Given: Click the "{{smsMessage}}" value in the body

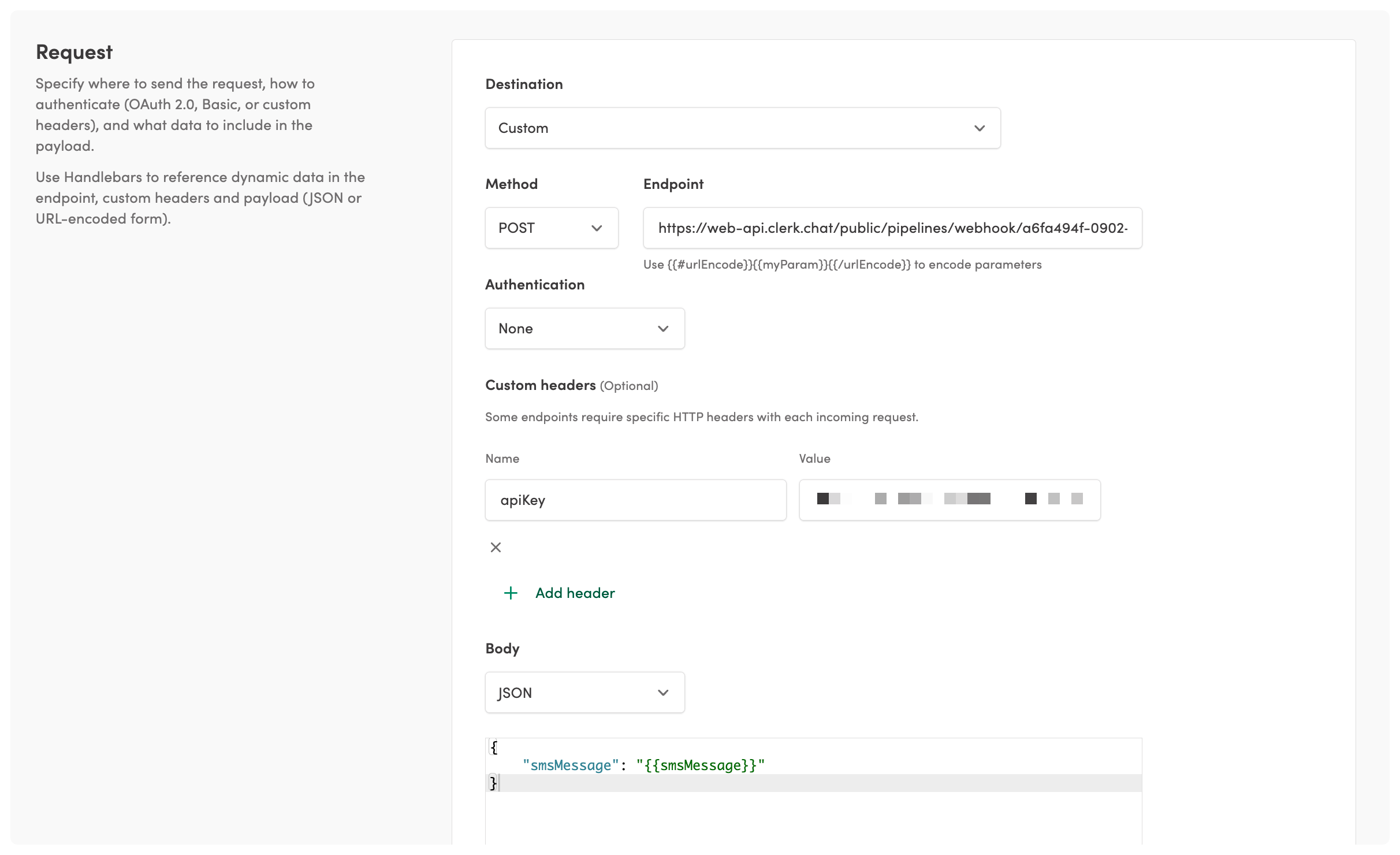Looking at the screenshot, I should click(x=701, y=765).
